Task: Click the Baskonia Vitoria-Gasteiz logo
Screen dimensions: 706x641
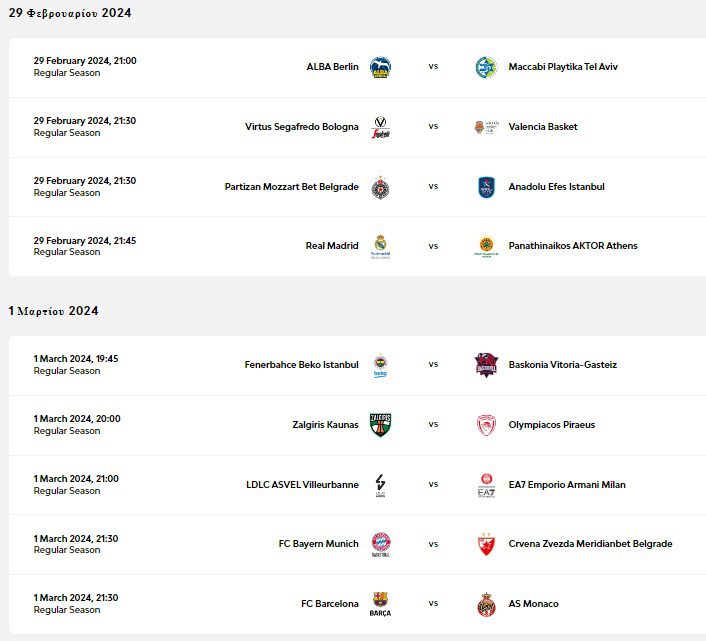Action: [x=486, y=365]
